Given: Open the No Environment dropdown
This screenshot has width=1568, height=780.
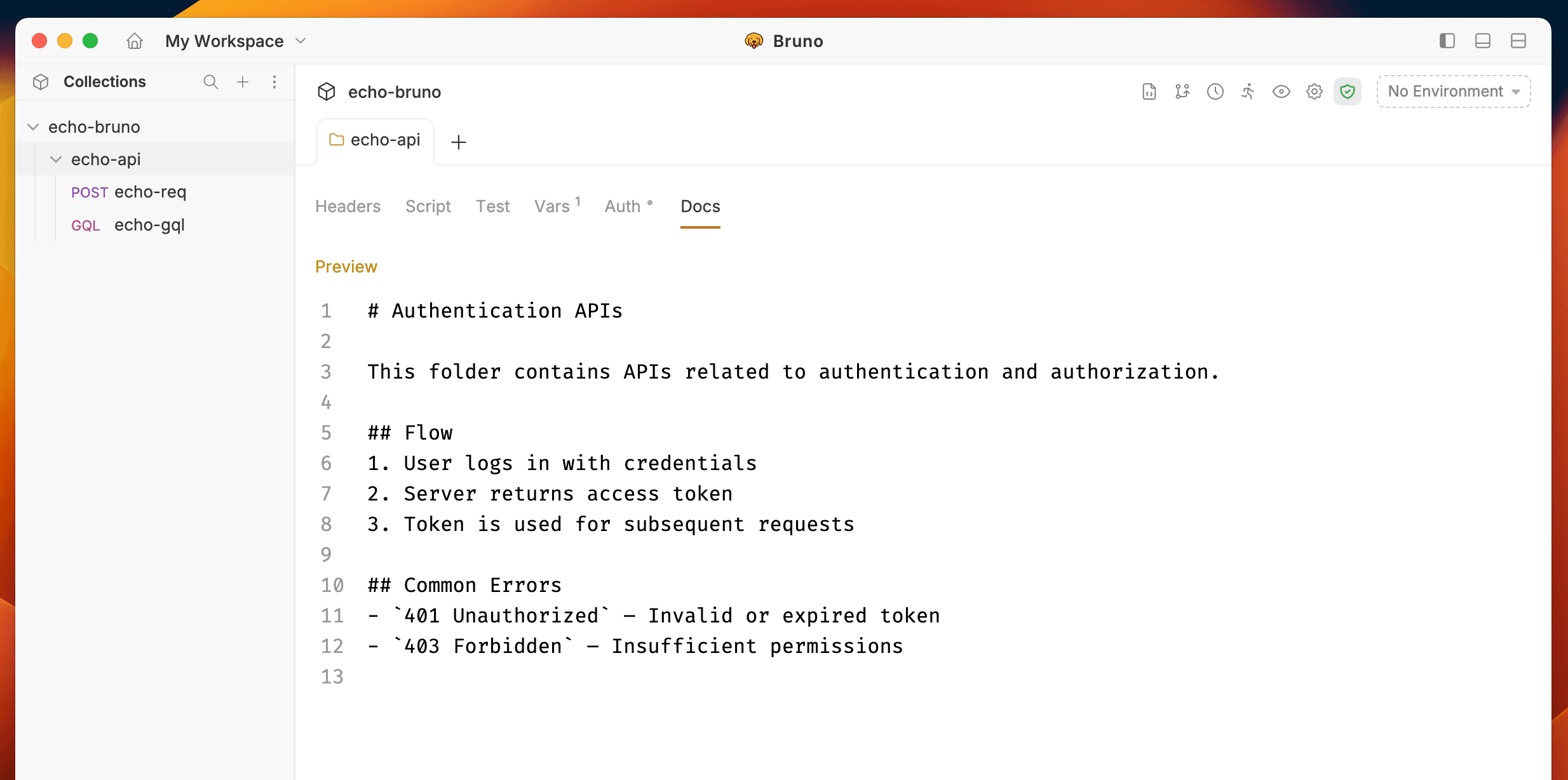Looking at the screenshot, I should coord(1452,91).
